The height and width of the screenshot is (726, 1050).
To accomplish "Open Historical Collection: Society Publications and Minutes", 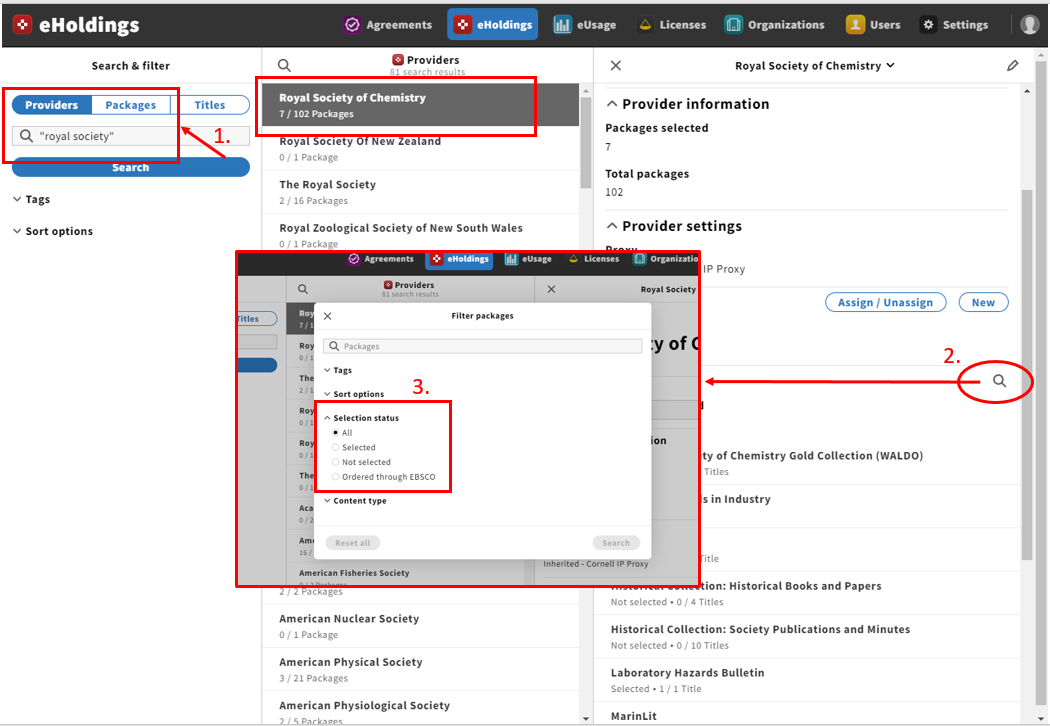I will click(x=807, y=637).
